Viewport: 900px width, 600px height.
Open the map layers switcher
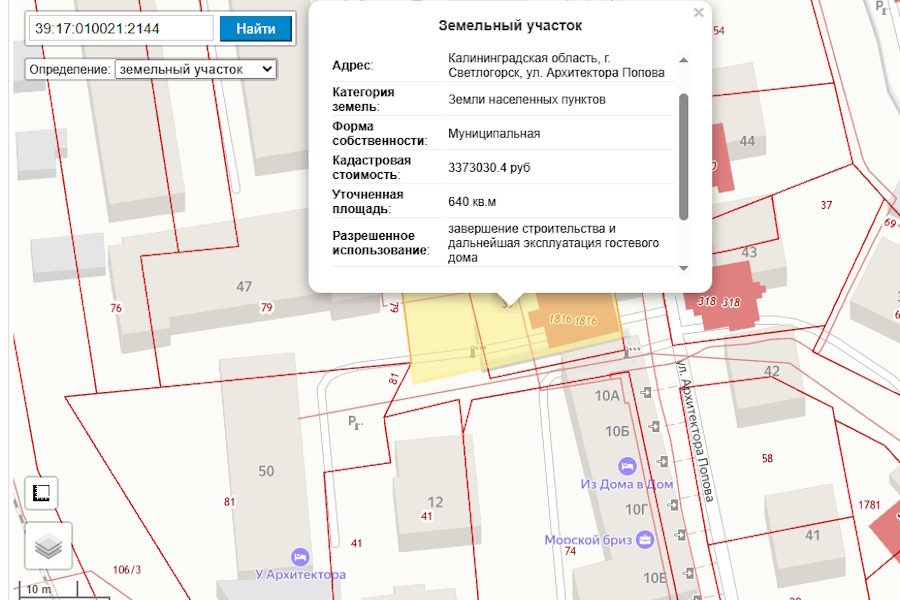[48, 546]
